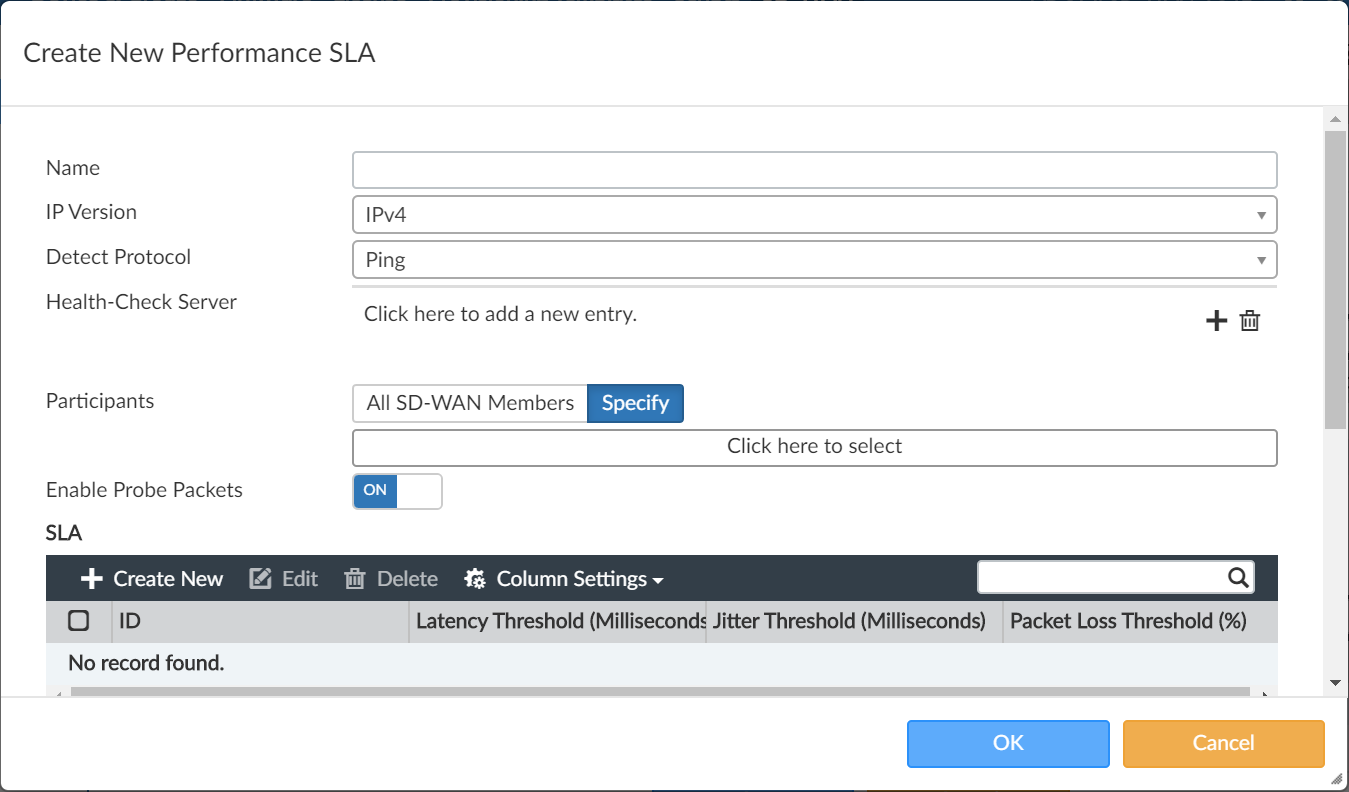Image resolution: width=1349 pixels, height=792 pixels.
Task: Click the Delete trash icon in SLA toolbar
Action: coord(355,579)
